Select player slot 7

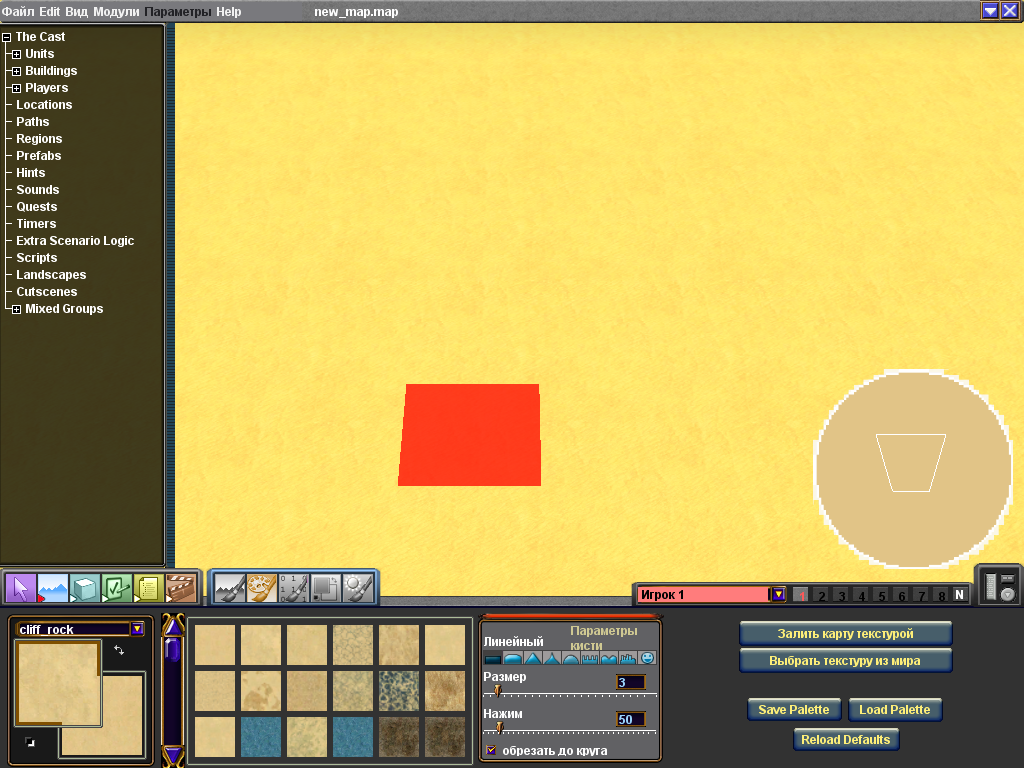pyautogui.click(x=921, y=595)
